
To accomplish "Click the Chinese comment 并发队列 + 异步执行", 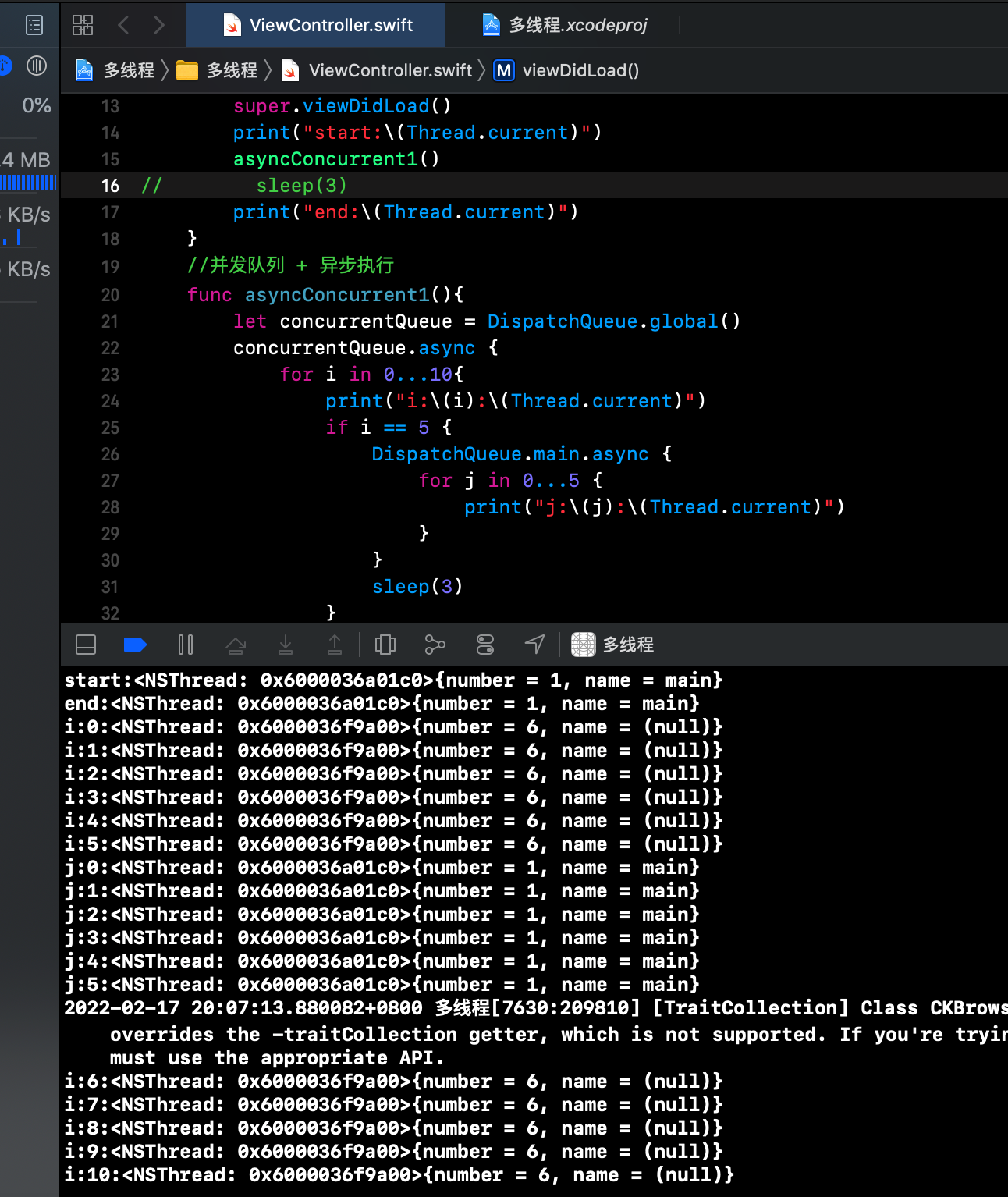I will (x=290, y=265).
